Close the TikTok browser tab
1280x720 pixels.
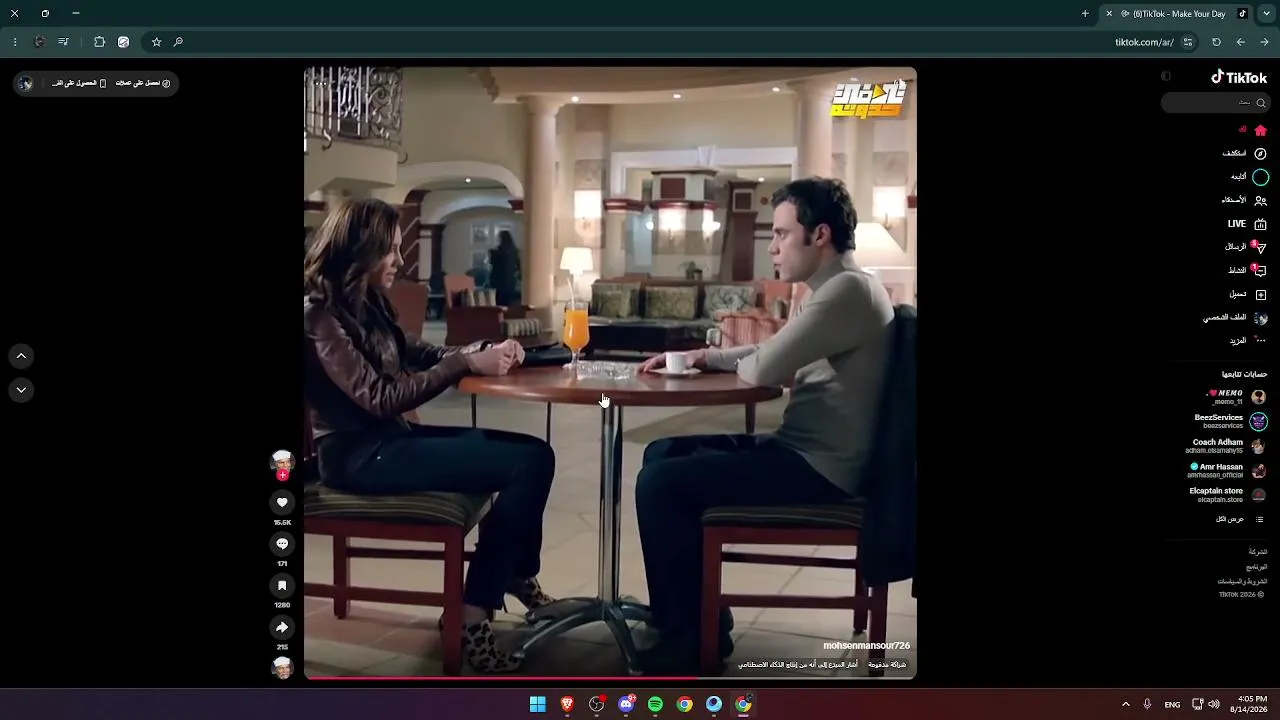pos(1109,14)
